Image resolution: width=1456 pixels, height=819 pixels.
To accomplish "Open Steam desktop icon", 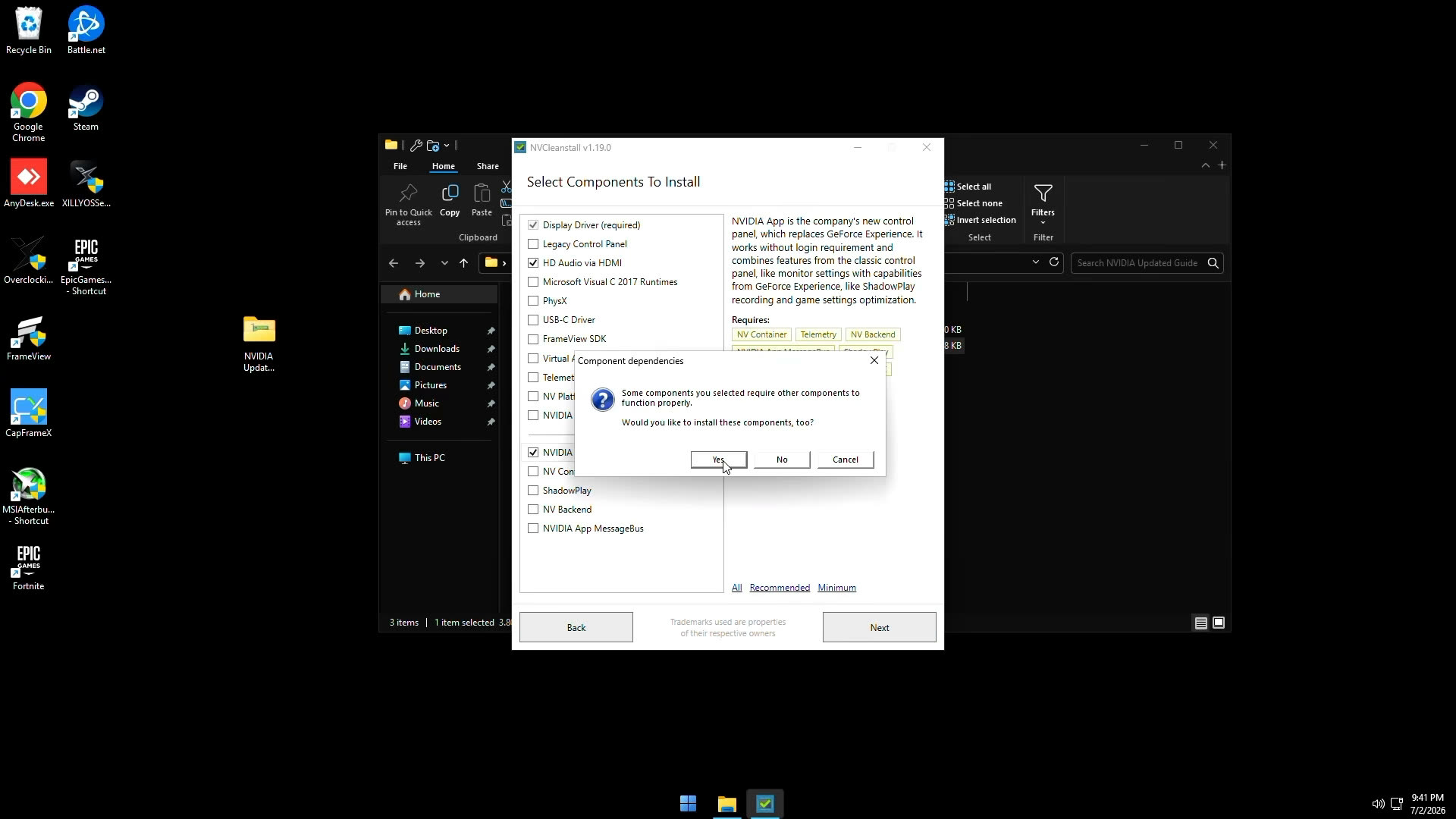I will pyautogui.click(x=86, y=108).
